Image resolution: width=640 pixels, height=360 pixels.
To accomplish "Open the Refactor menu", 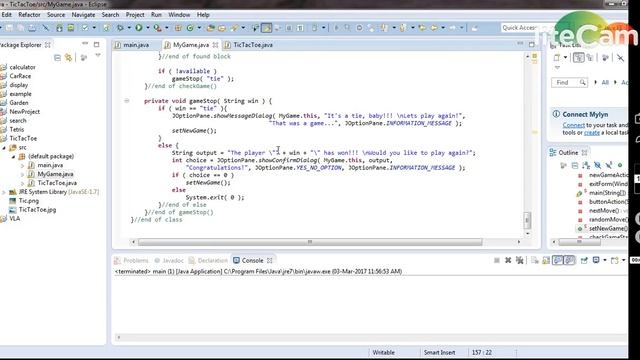I will (x=29, y=15).
